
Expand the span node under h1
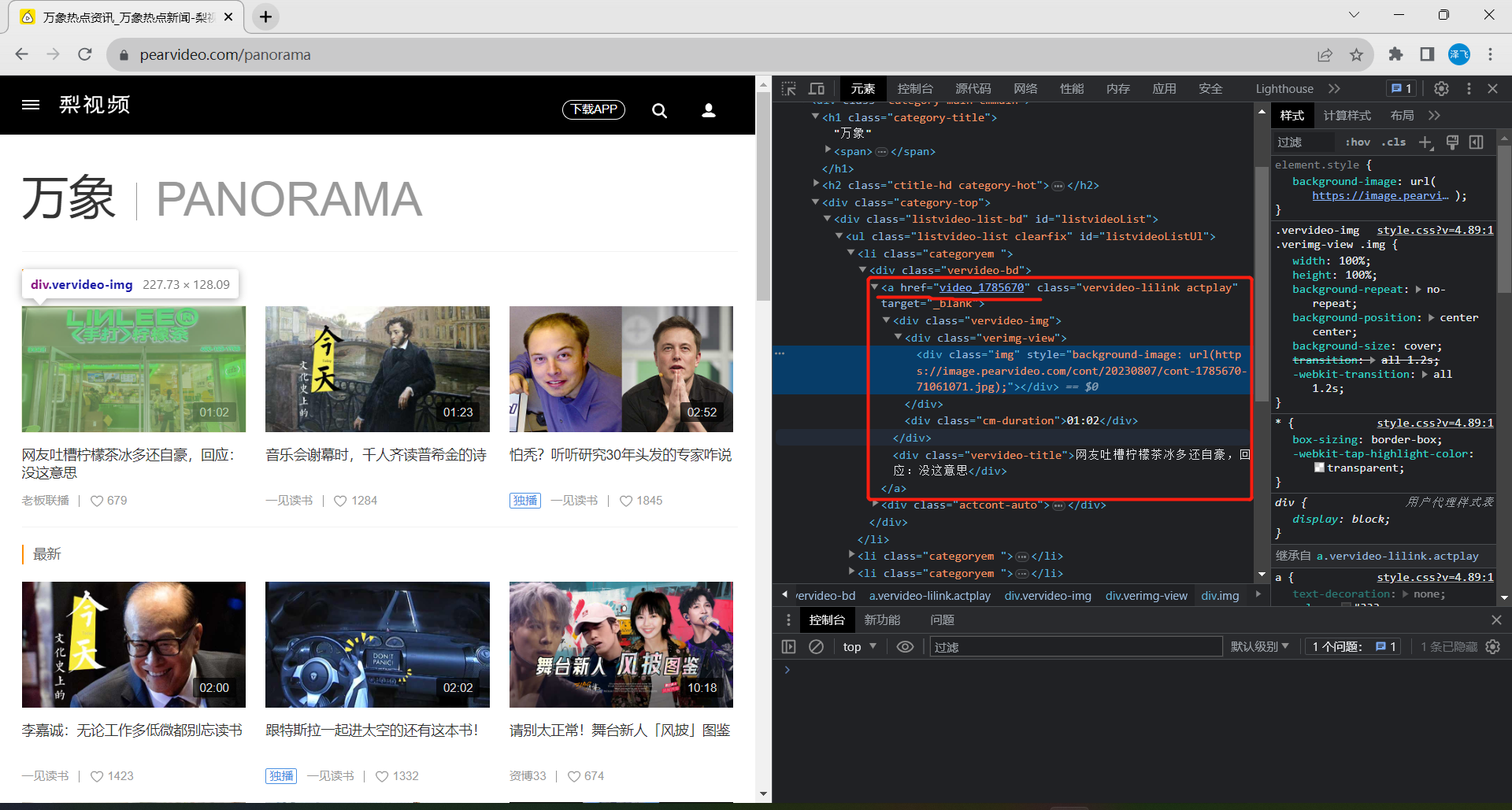tap(828, 150)
